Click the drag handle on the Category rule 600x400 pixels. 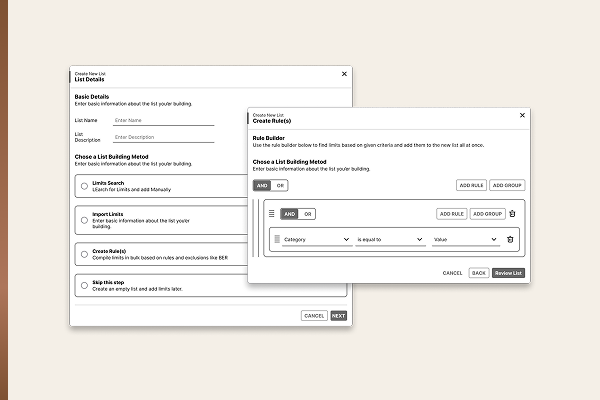tap(276, 239)
